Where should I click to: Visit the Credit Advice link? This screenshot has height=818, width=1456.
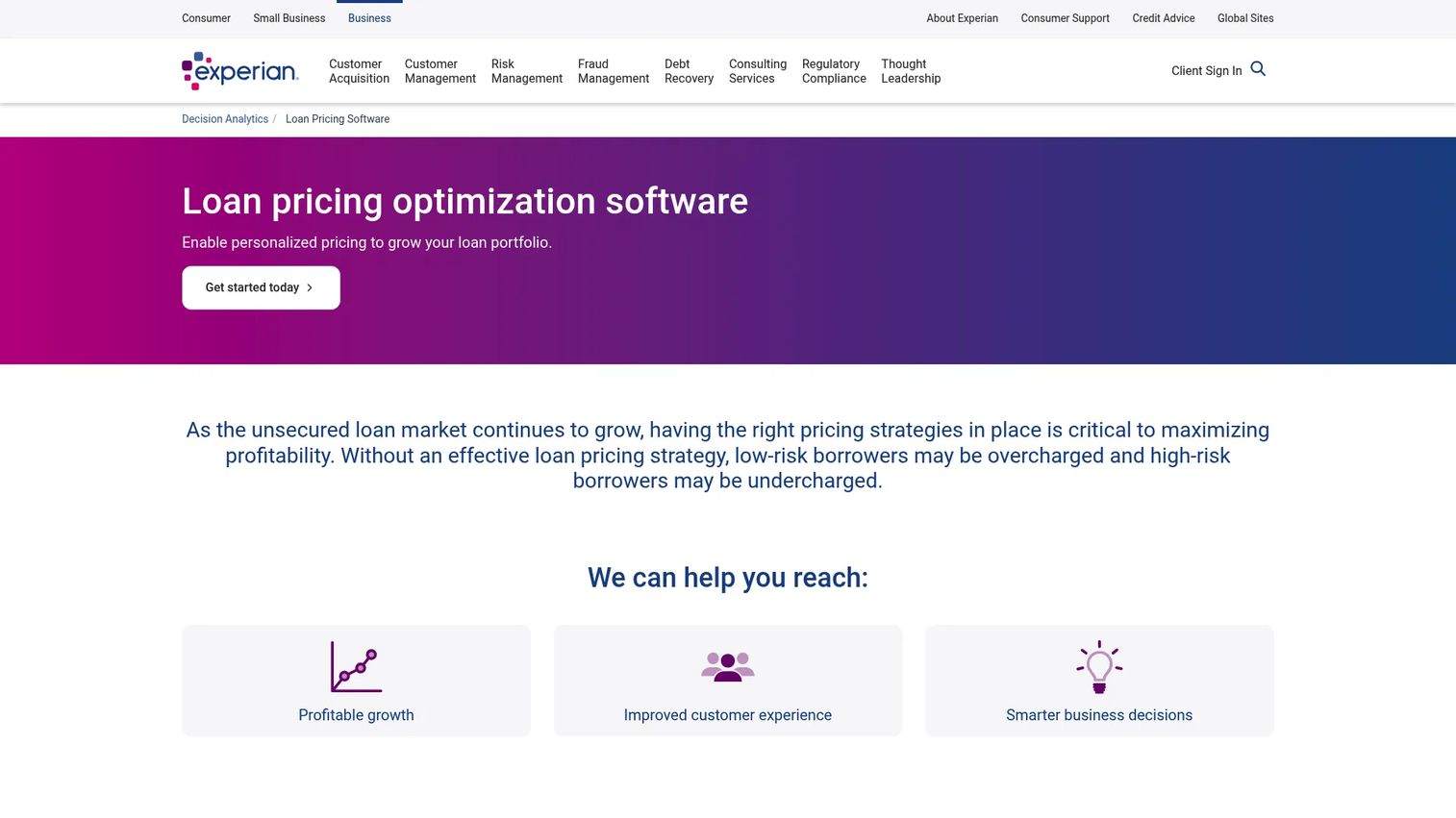[x=1163, y=18]
